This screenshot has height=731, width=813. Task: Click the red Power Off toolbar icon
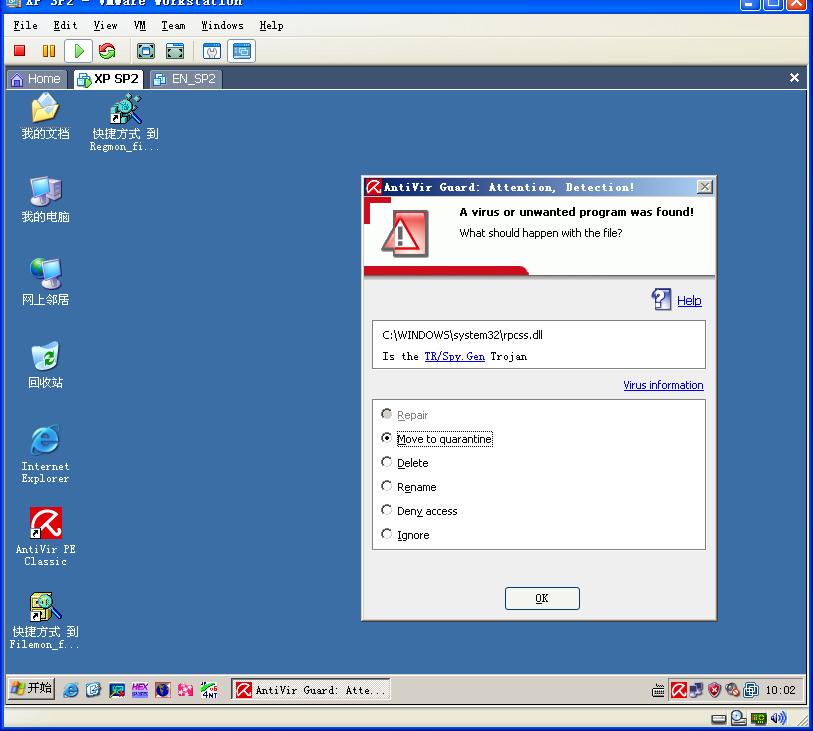(20, 51)
